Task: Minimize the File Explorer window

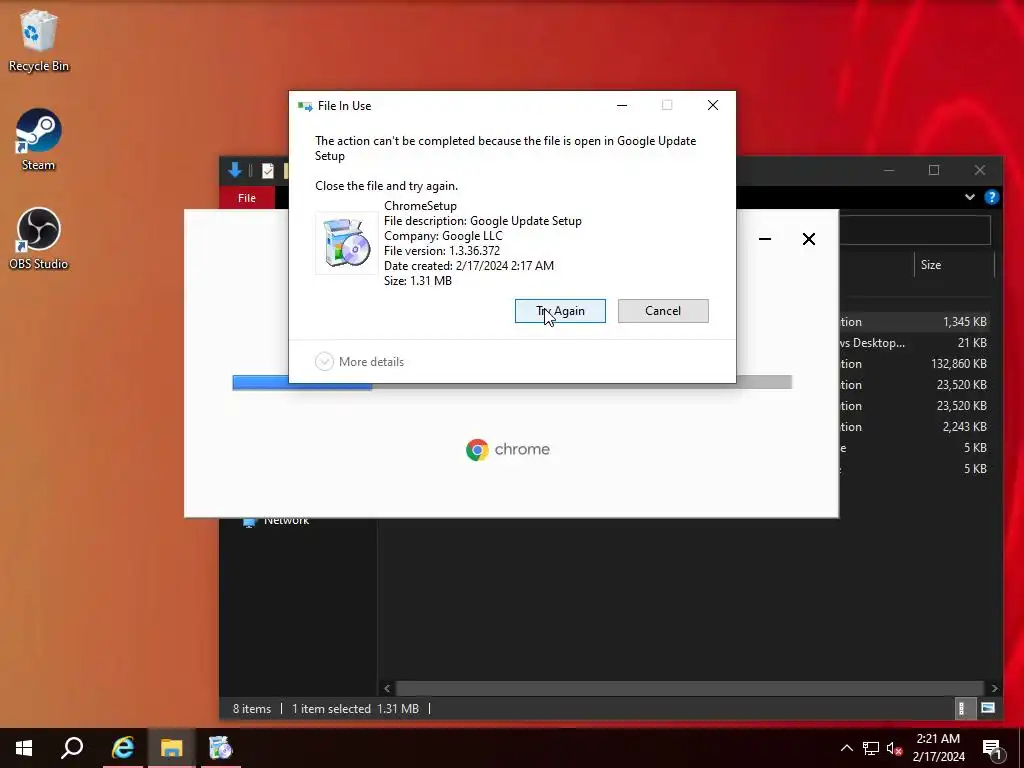Action: [889, 170]
